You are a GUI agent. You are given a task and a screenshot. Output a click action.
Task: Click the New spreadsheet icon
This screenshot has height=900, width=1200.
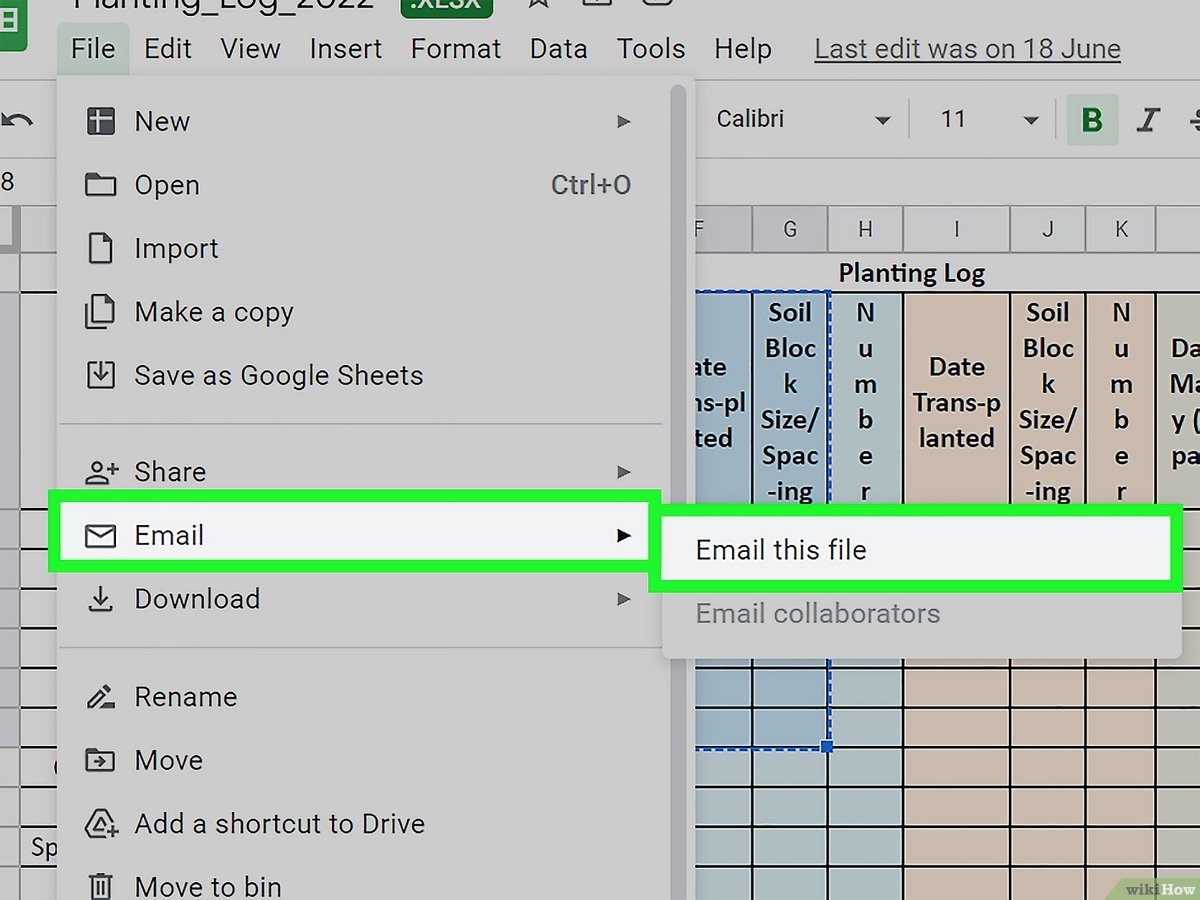point(100,121)
